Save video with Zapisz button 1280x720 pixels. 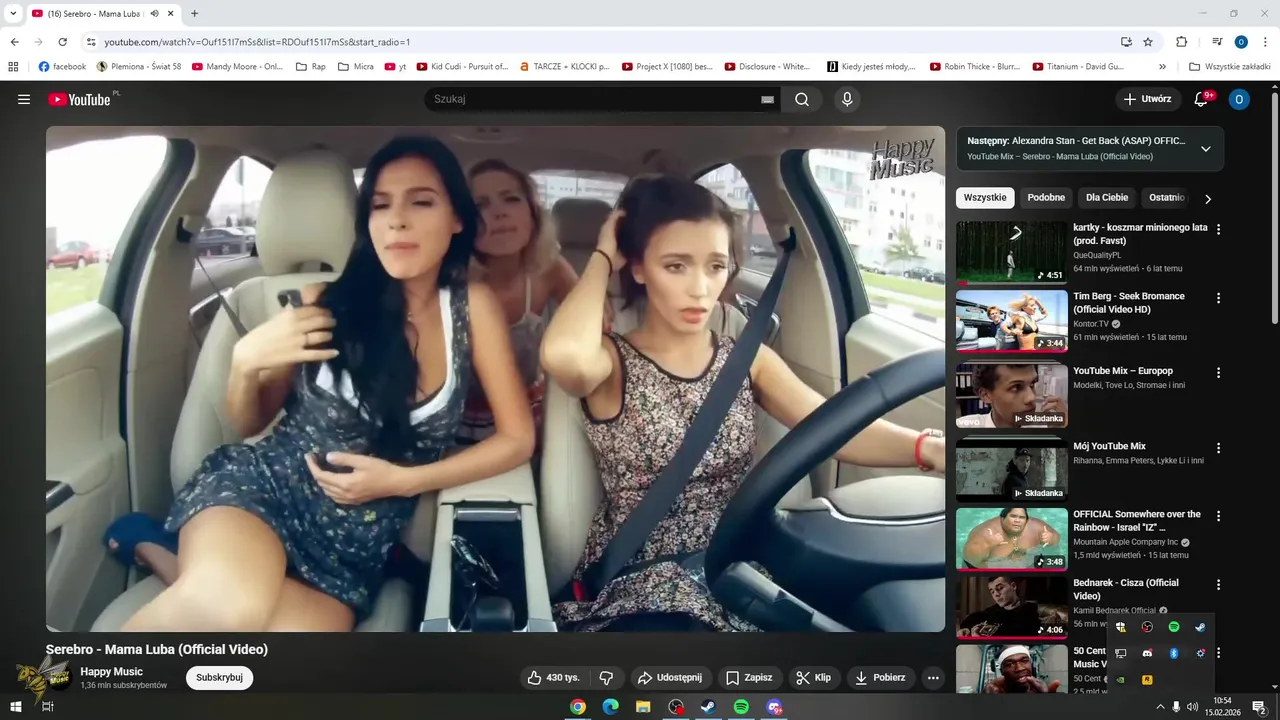(x=749, y=677)
